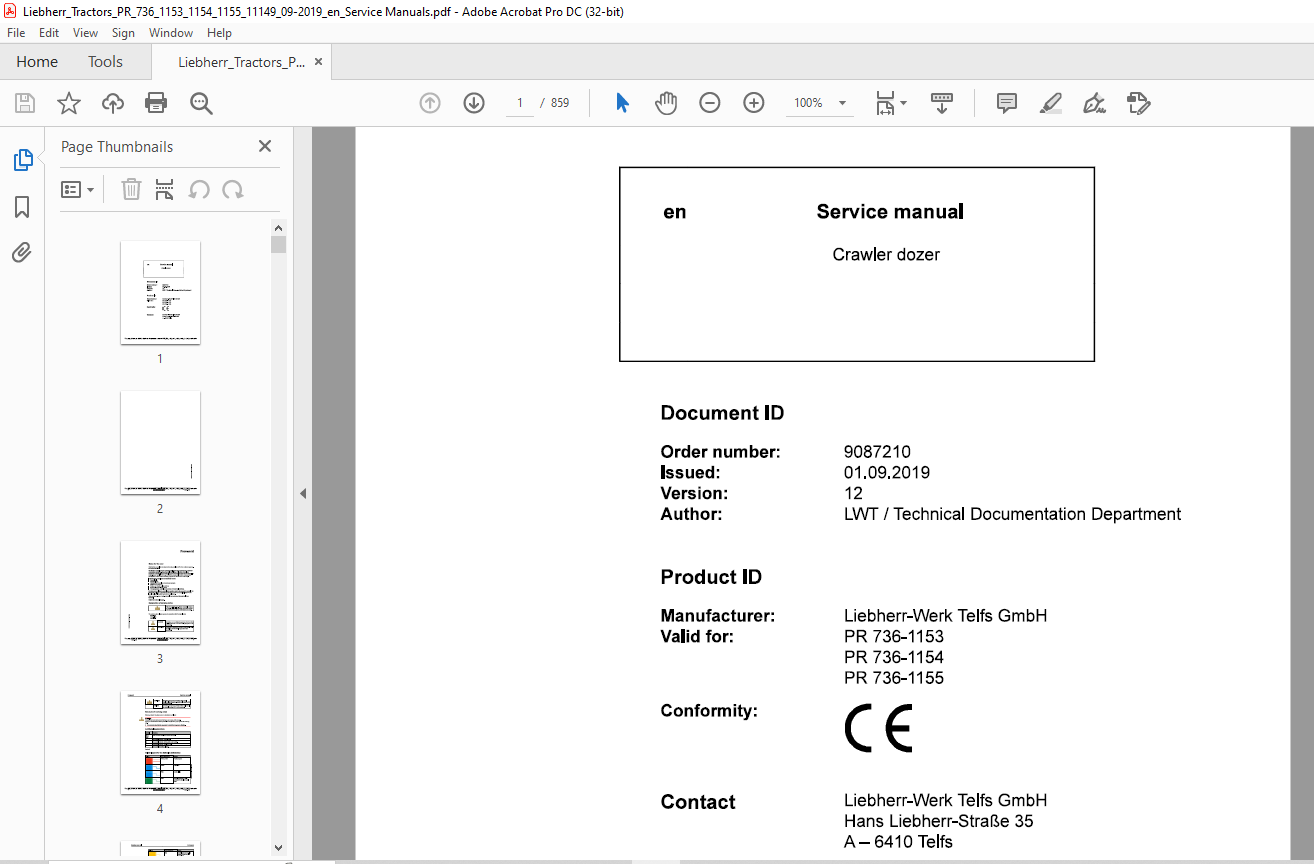Click the current page number field
The height and width of the screenshot is (864, 1314).
click(x=520, y=103)
